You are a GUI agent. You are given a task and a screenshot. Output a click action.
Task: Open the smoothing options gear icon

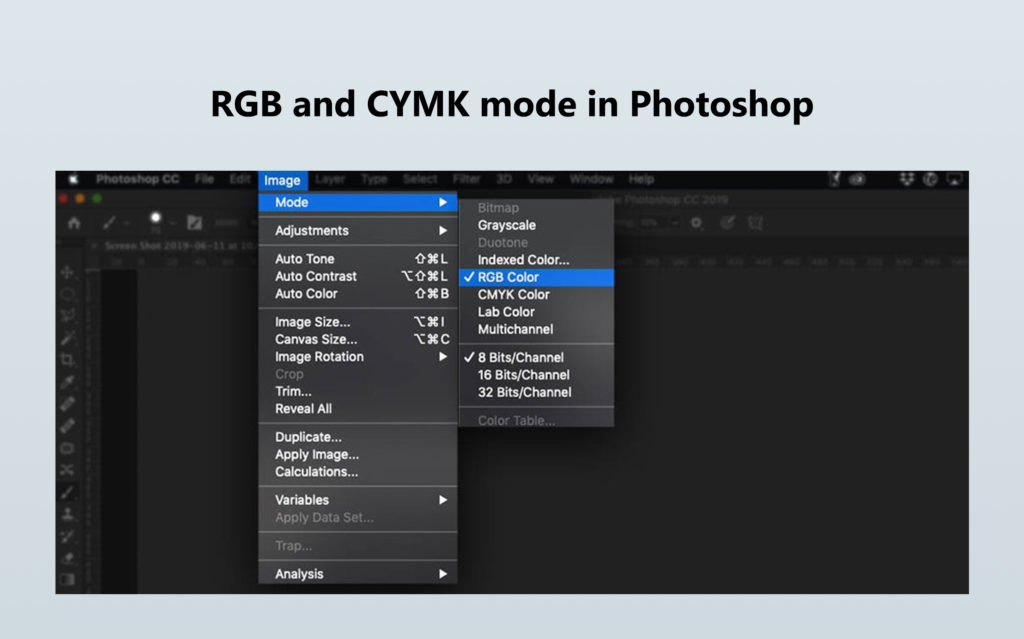tap(697, 223)
